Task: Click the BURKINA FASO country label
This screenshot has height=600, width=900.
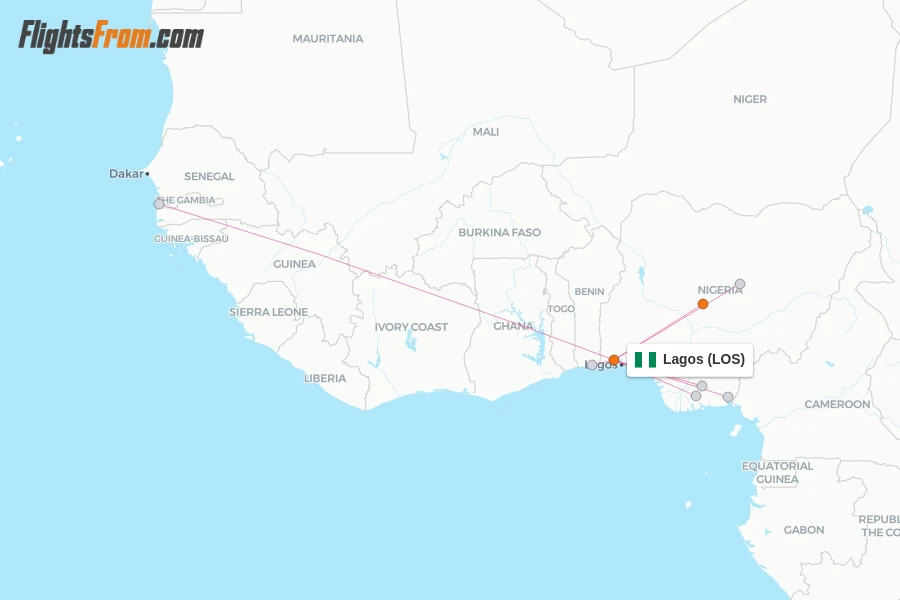Action: (x=499, y=233)
